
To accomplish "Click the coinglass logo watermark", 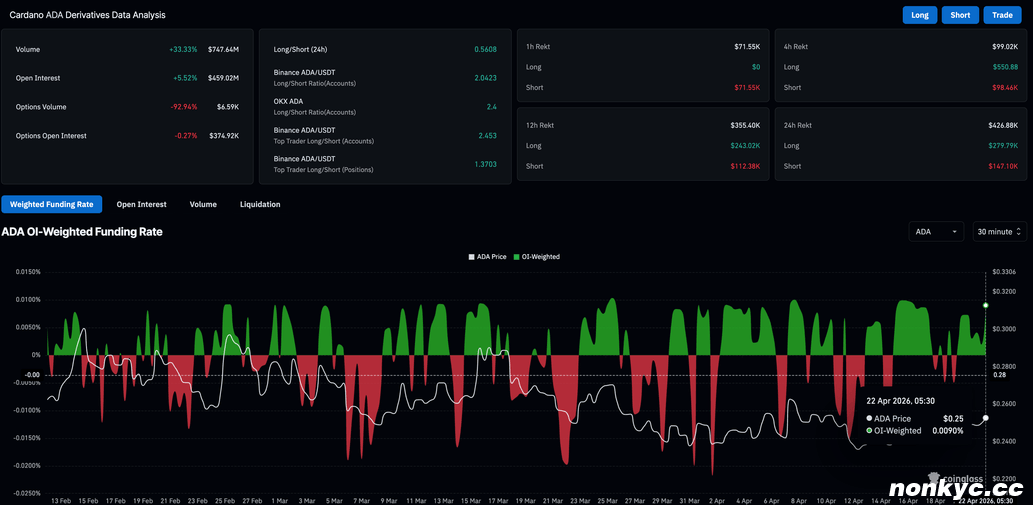I will 953,479.
